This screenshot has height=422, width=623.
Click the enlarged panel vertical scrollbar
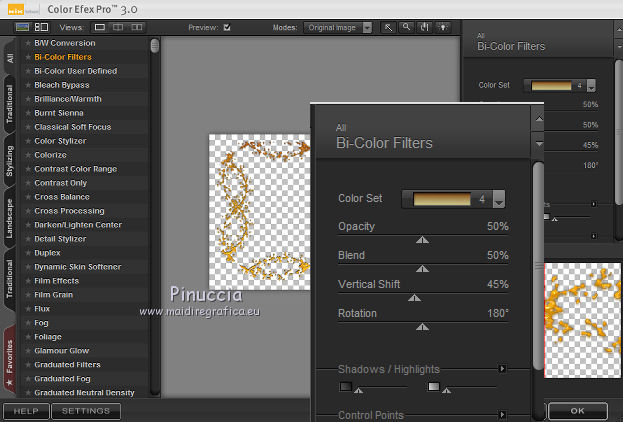click(538, 265)
